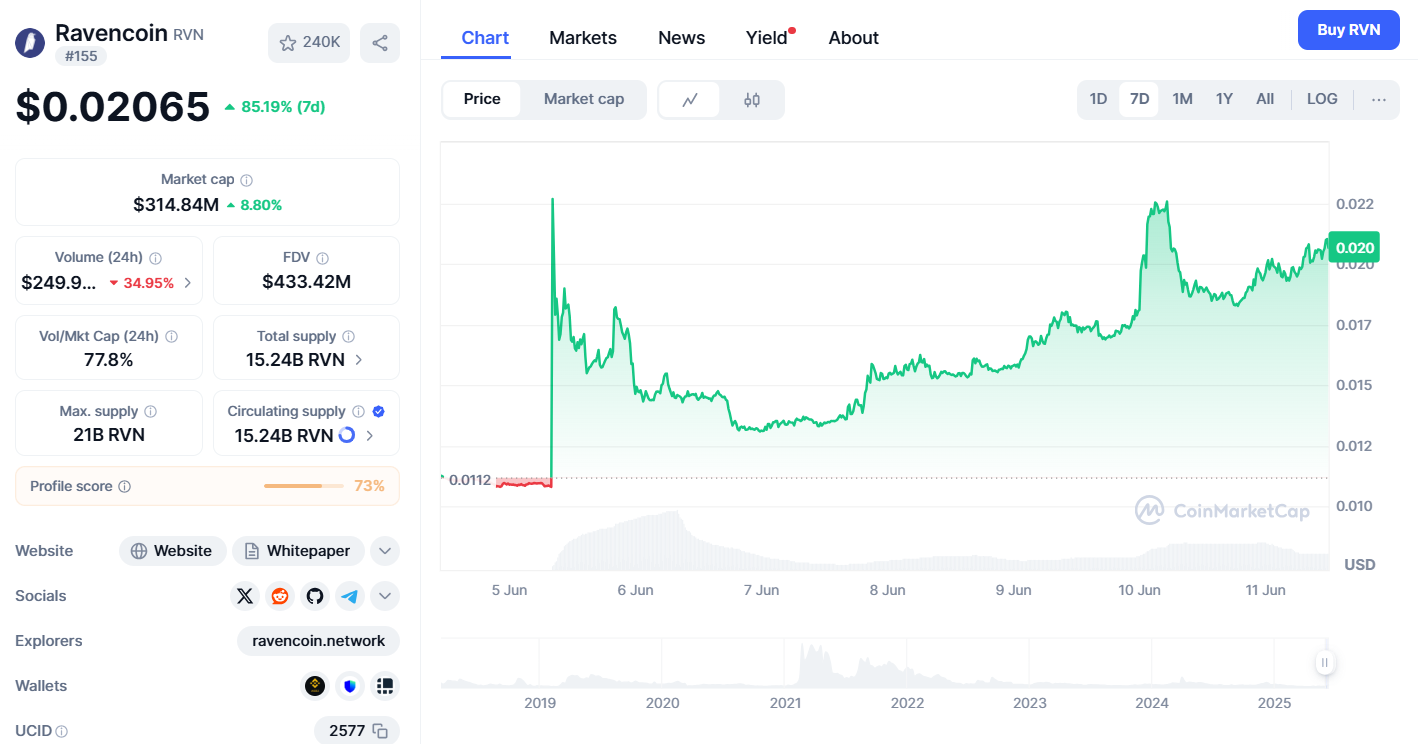Viewport: 1418px width, 744px height.
Task: Switch to the line chart icon
Action: (690, 100)
